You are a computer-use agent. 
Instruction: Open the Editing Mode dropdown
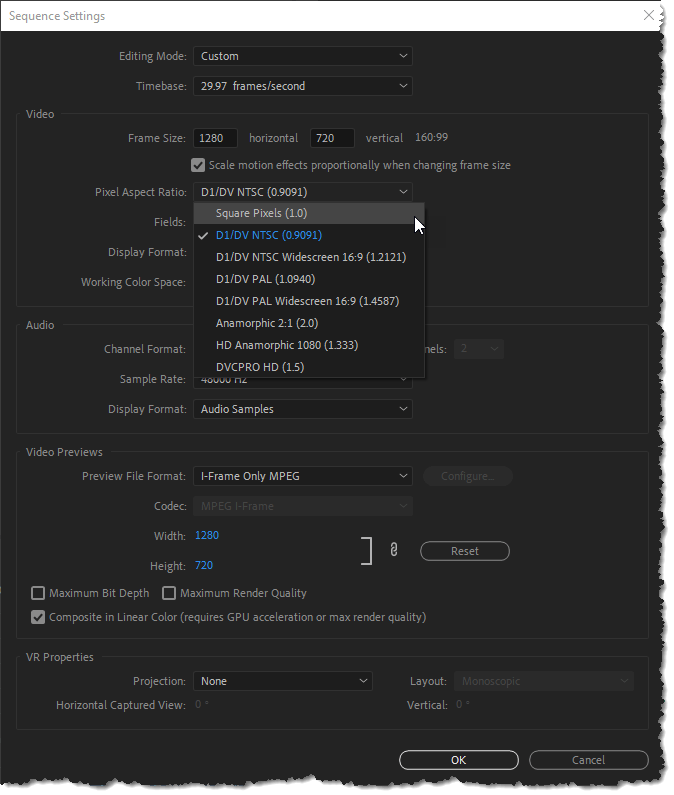302,56
